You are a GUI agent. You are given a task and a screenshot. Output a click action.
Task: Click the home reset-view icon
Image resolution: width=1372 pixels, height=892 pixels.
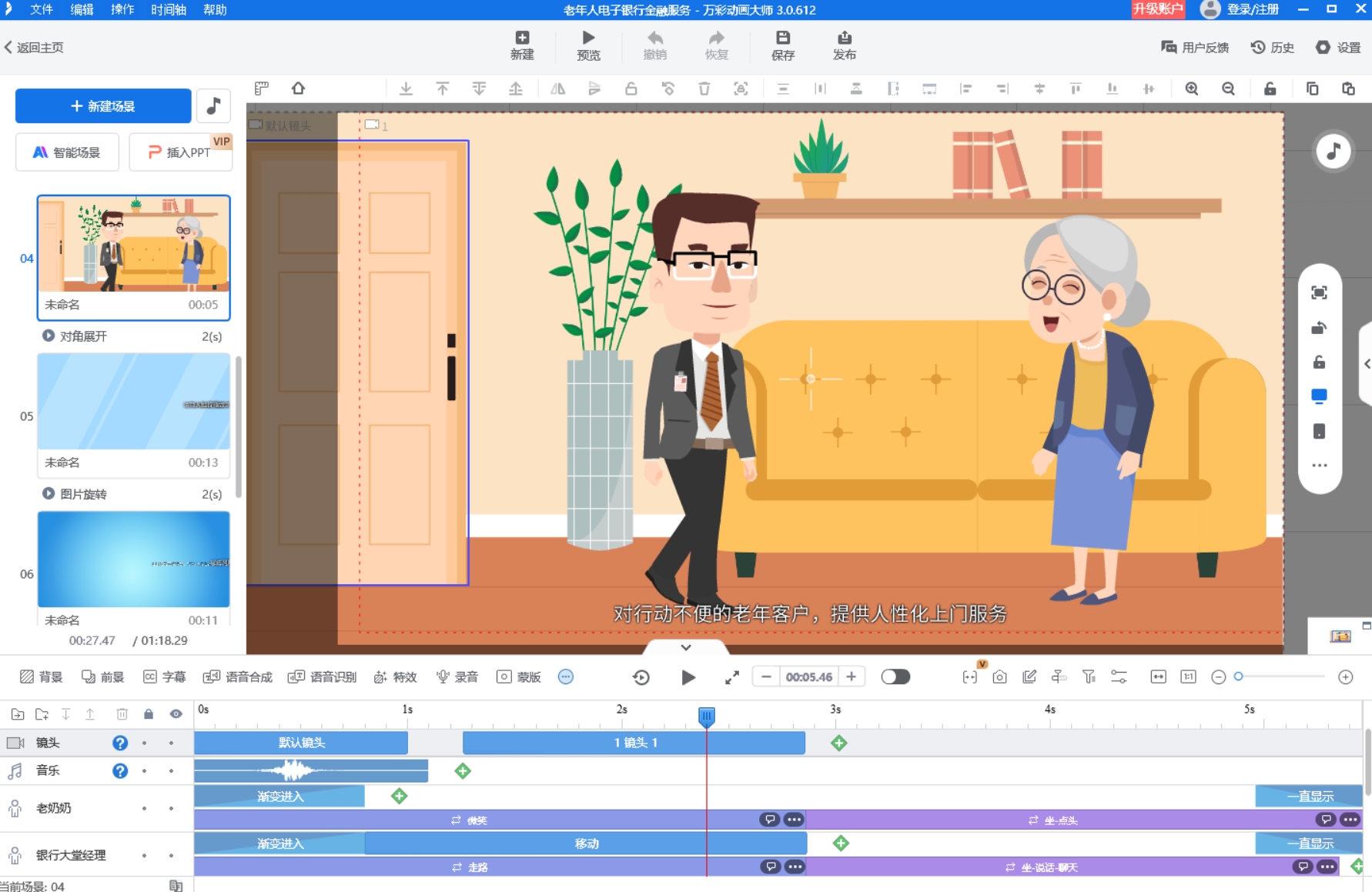pos(298,89)
